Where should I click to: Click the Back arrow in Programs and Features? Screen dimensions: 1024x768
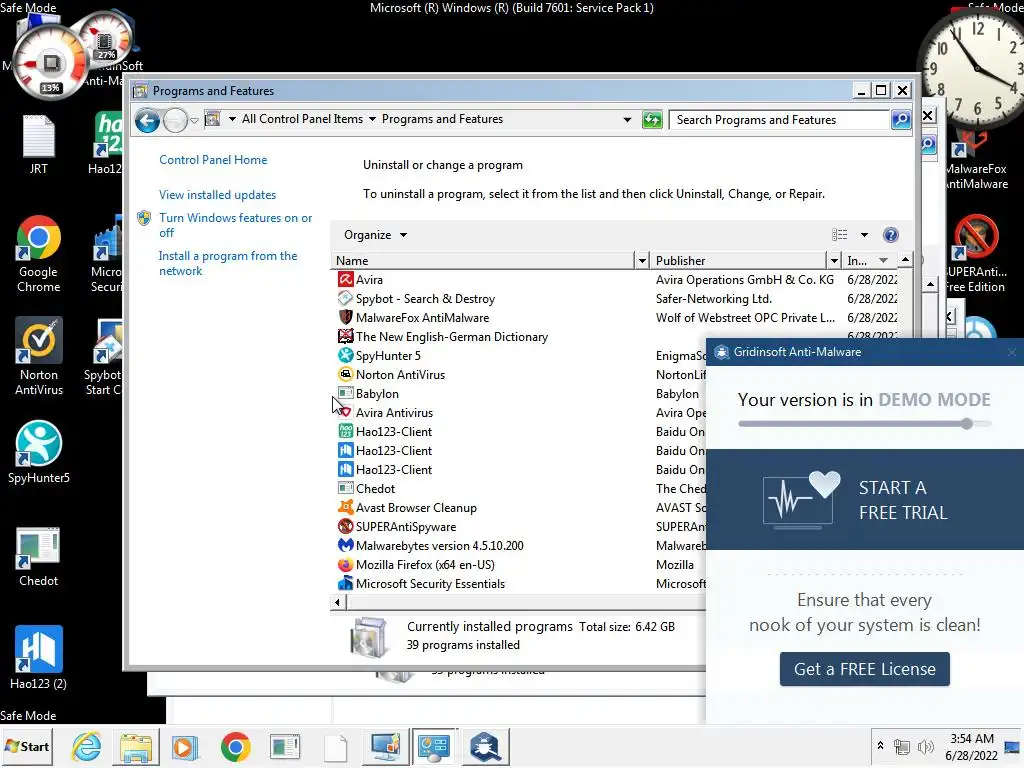148,120
